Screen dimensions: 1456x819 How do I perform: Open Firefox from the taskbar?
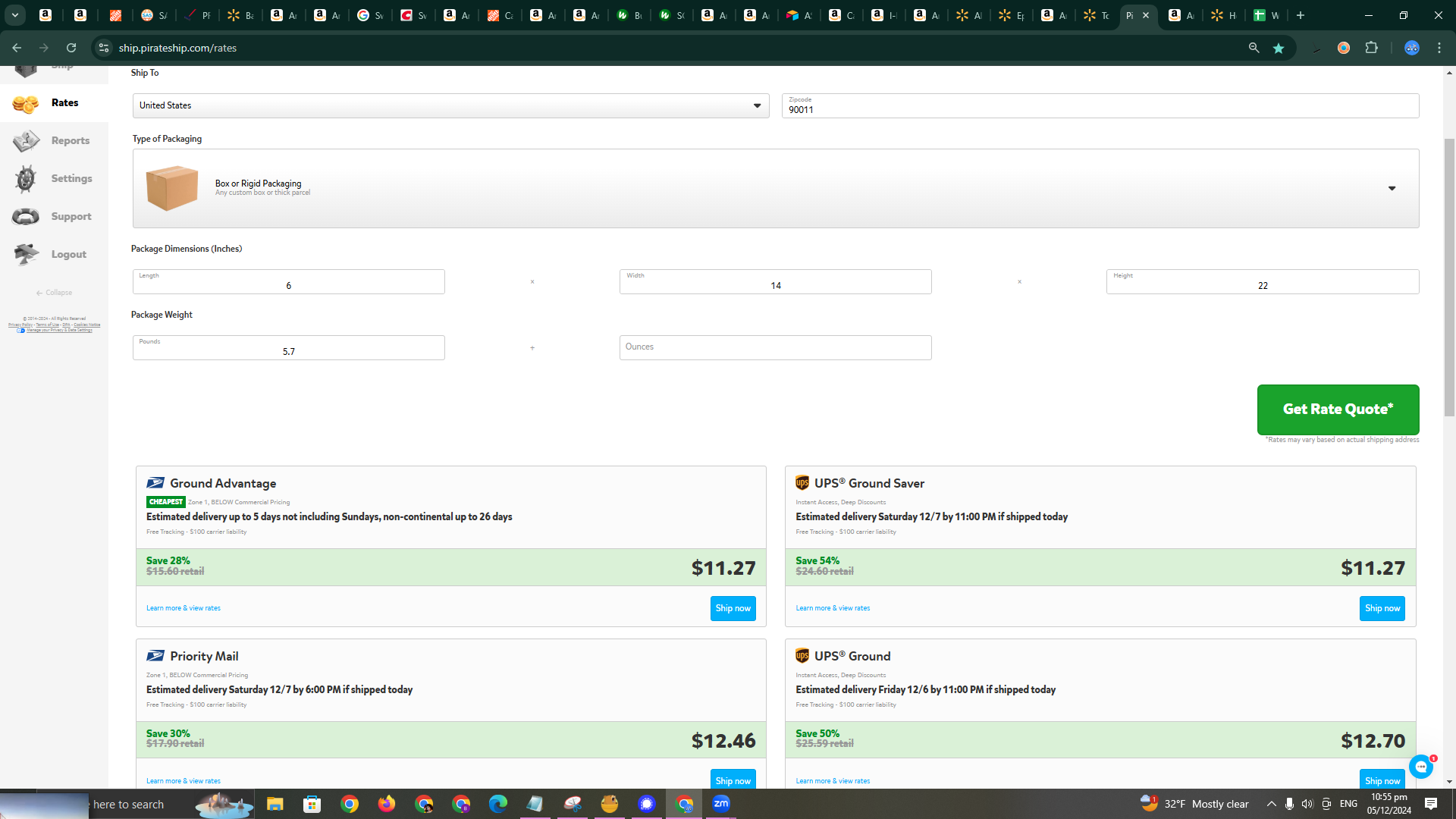click(x=387, y=804)
